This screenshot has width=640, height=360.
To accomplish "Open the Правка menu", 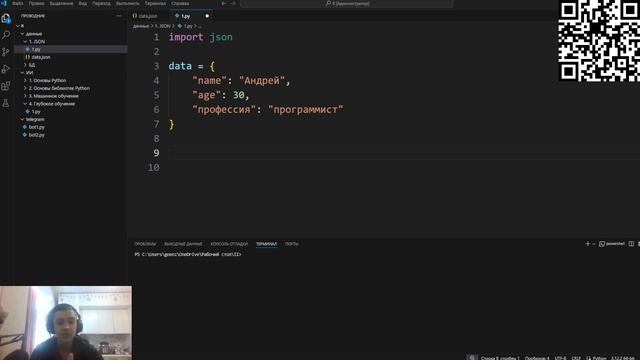I will 36,3.
